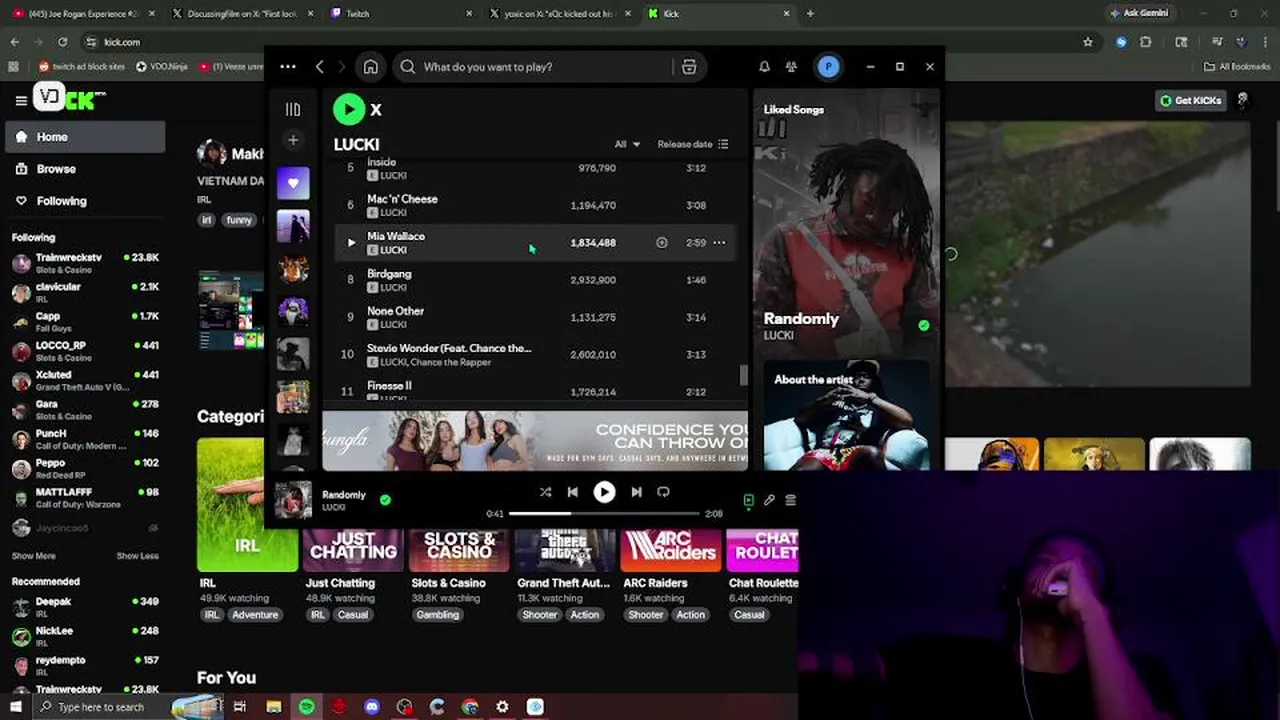Screen dimensions: 1280x720
Task: Click the create playlist plus button
Action: coord(293,140)
